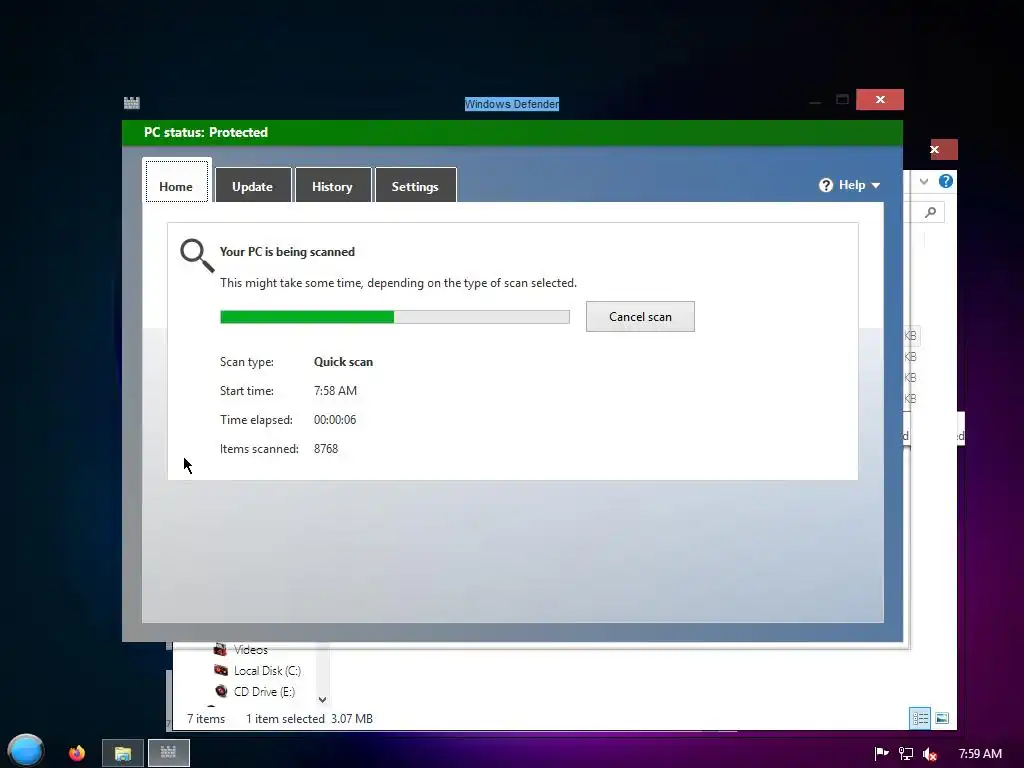
Task: Select Local Disk (C:) in navigation pane
Action: coord(267,671)
